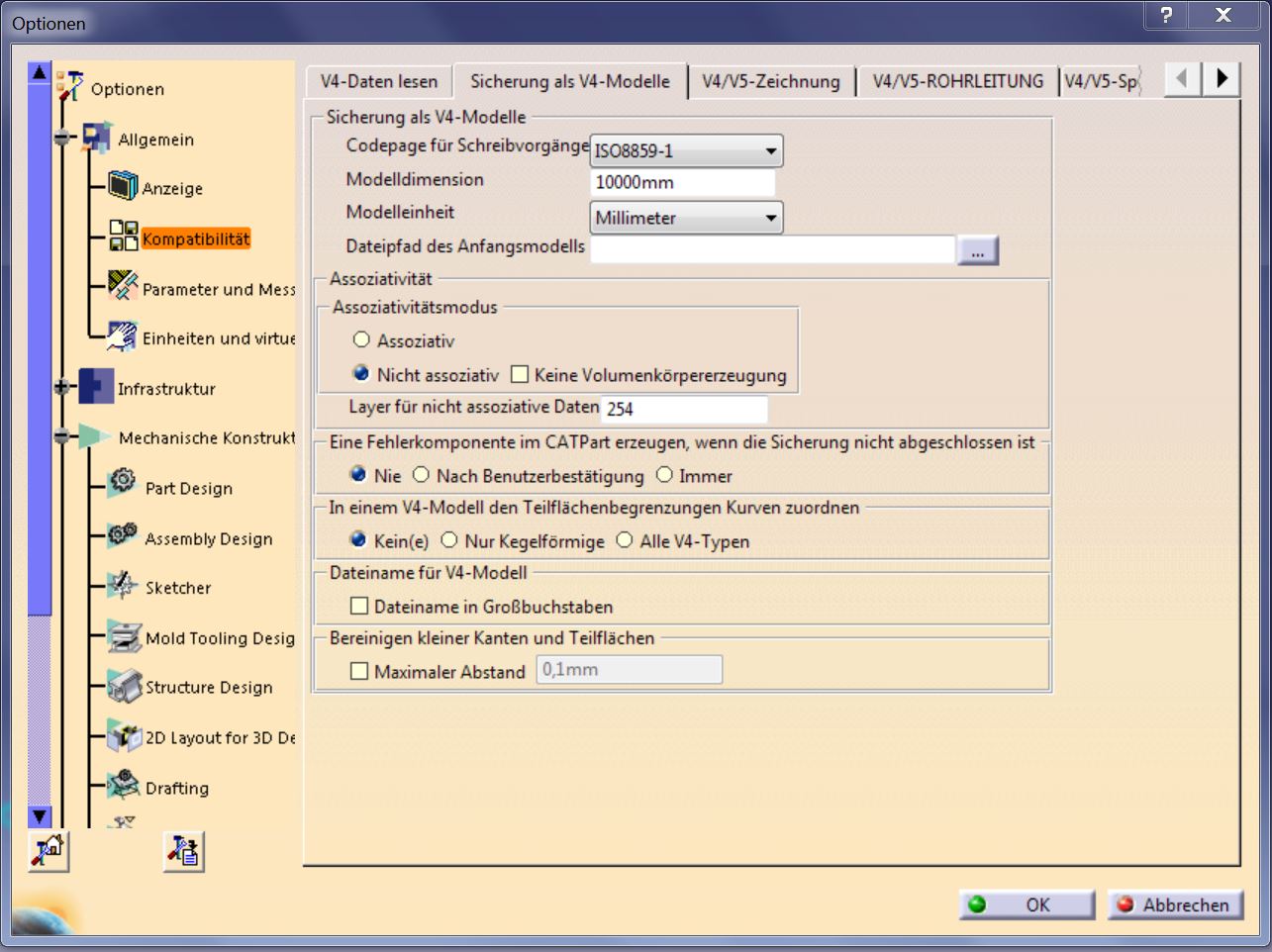
Task: Collapse the Allgemein tree node
Action: click(x=61, y=139)
